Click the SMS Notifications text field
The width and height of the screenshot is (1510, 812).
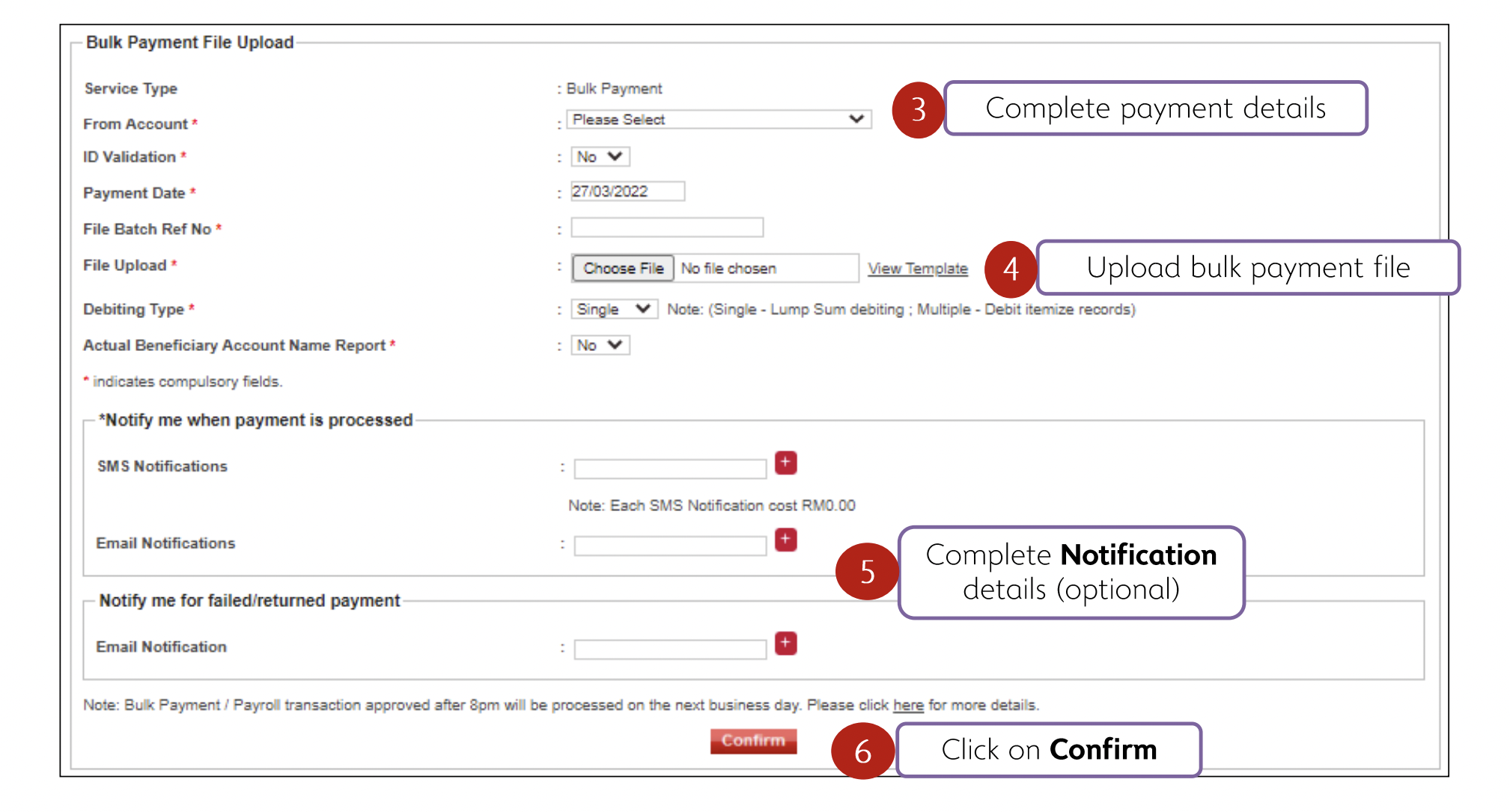(670, 469)
